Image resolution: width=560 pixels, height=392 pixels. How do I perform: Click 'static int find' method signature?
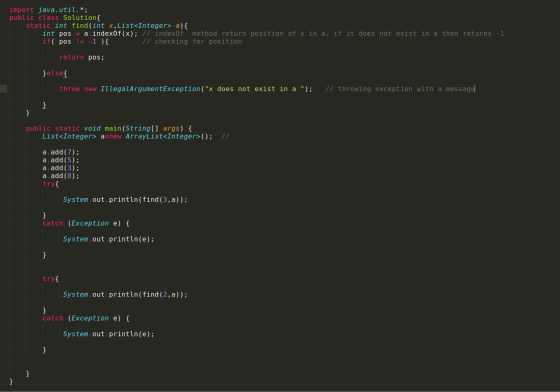point(106,26)
